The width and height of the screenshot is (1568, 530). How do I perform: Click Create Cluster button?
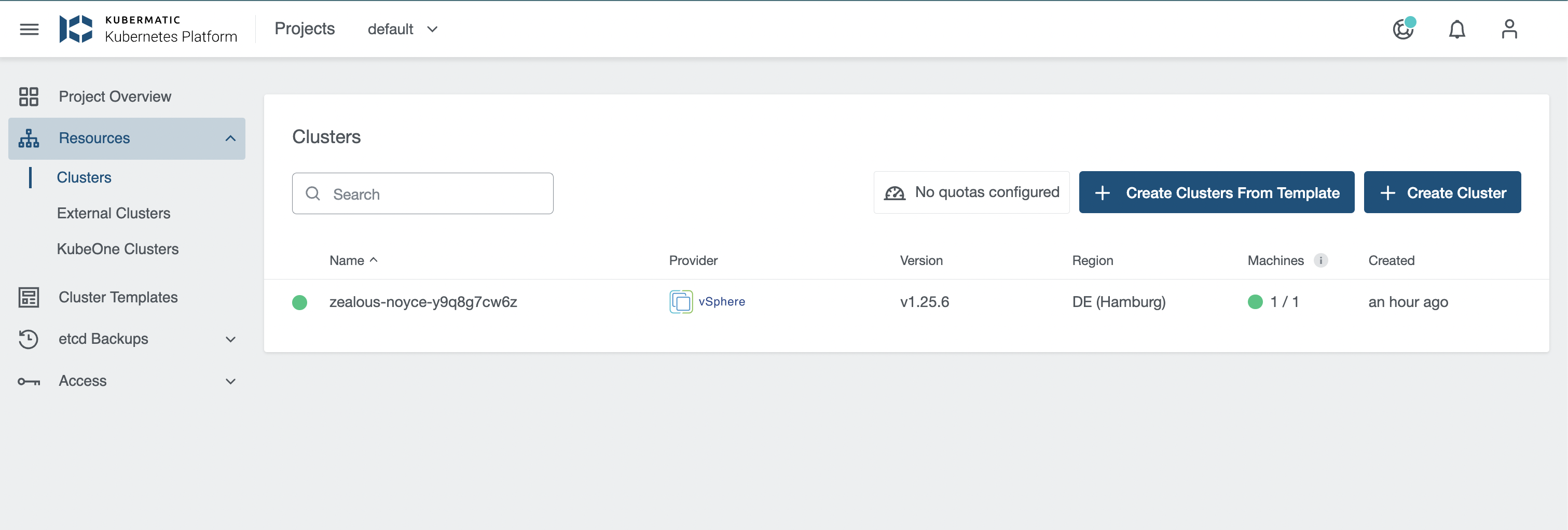point(1442,192)
